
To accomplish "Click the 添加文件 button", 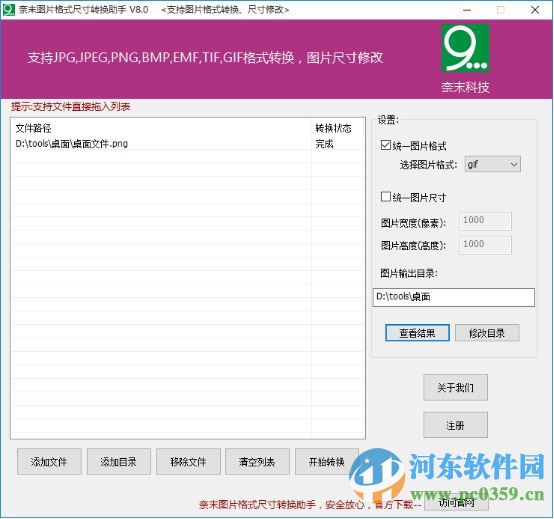I will coord(49,461).
